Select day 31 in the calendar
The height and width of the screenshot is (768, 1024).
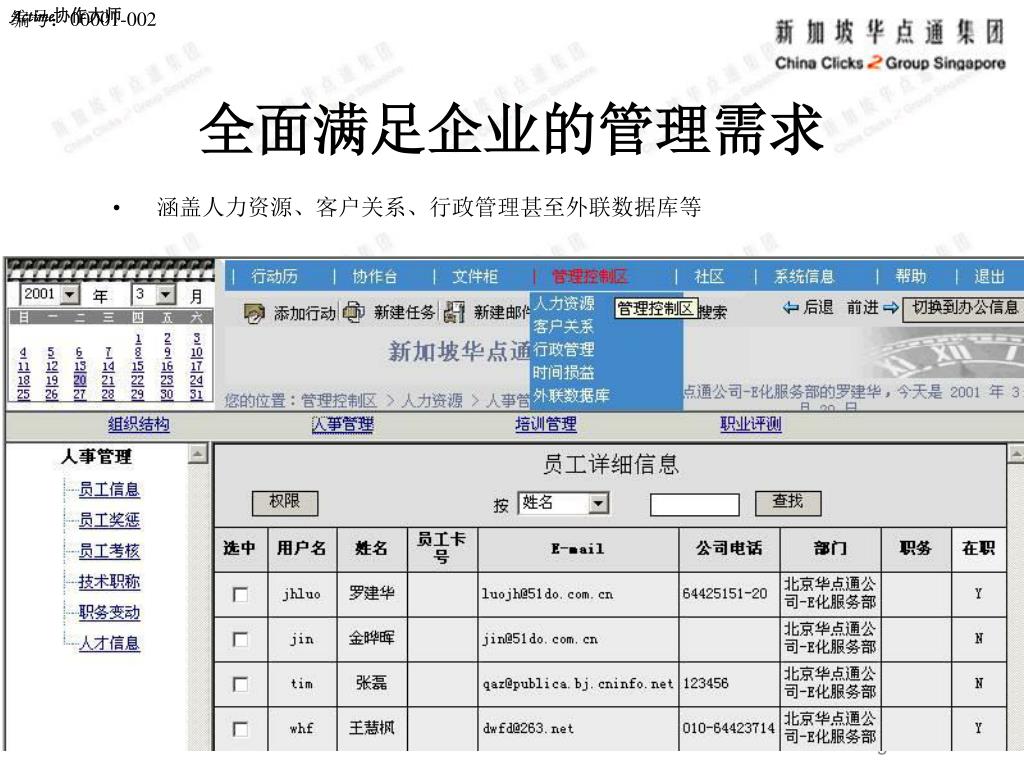(196, 394)
